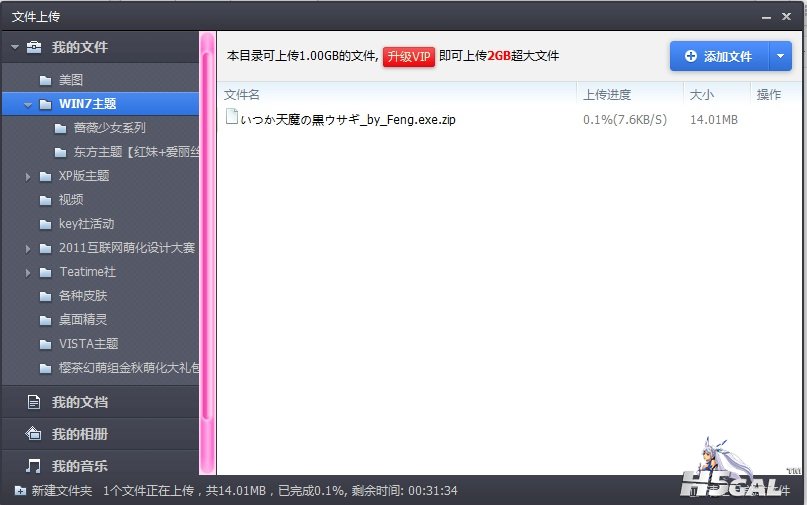Click the WIN7主题 folder icon
Screen dimensions: 807x505
45,105
